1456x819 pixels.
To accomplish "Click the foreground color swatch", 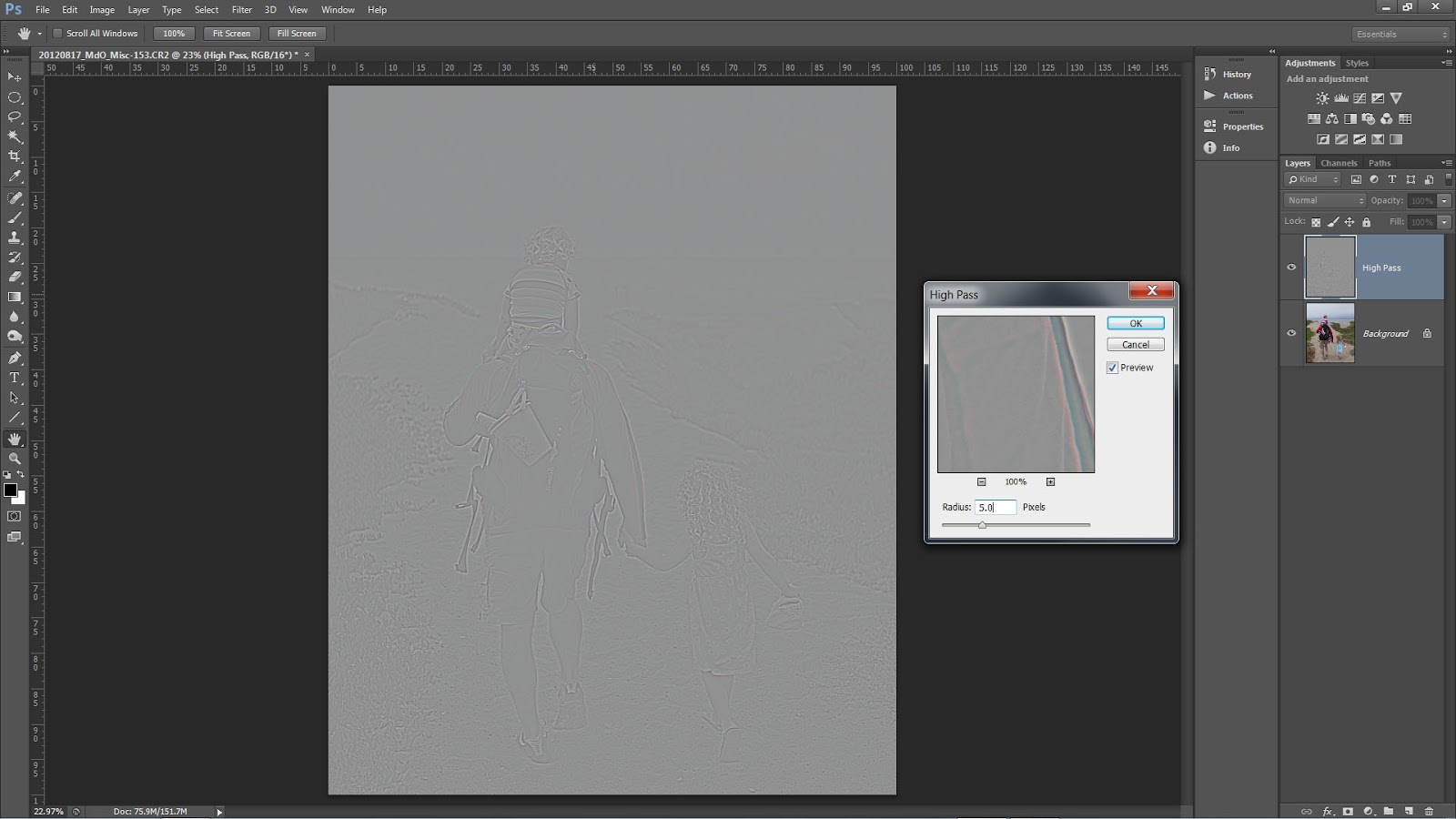I will [10, 490].
